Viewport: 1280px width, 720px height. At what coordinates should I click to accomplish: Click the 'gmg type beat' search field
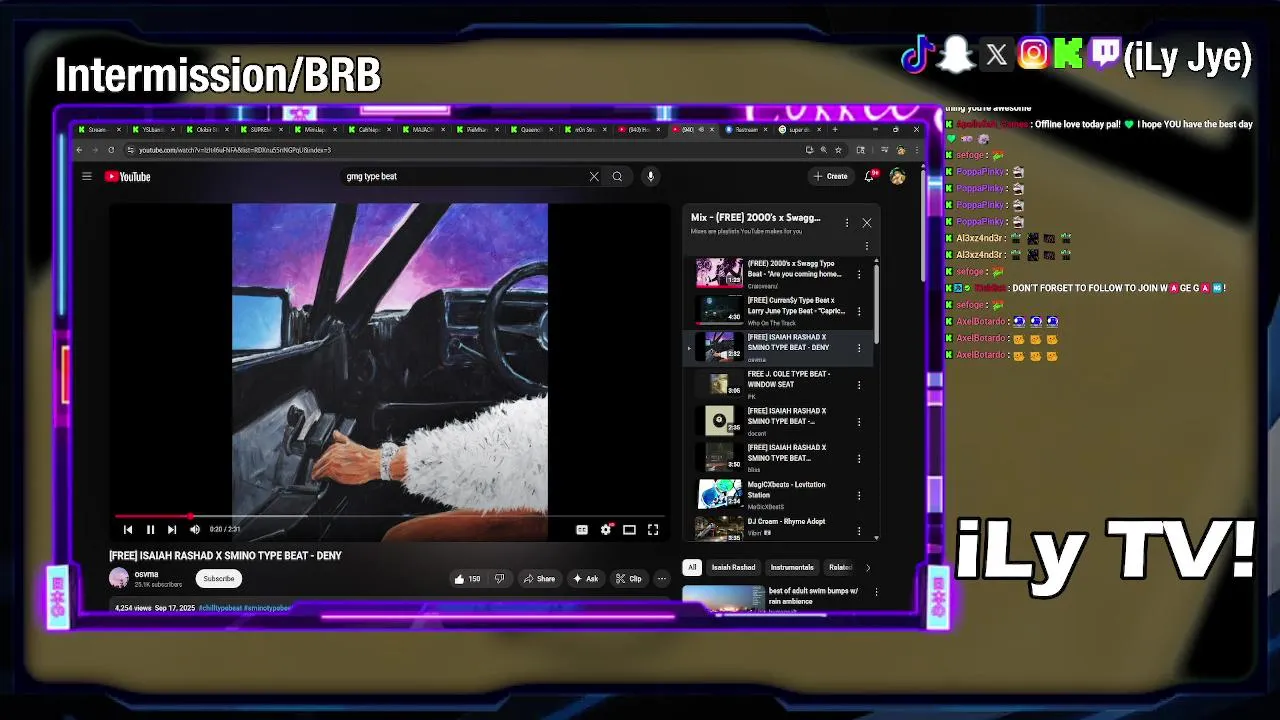465,177
